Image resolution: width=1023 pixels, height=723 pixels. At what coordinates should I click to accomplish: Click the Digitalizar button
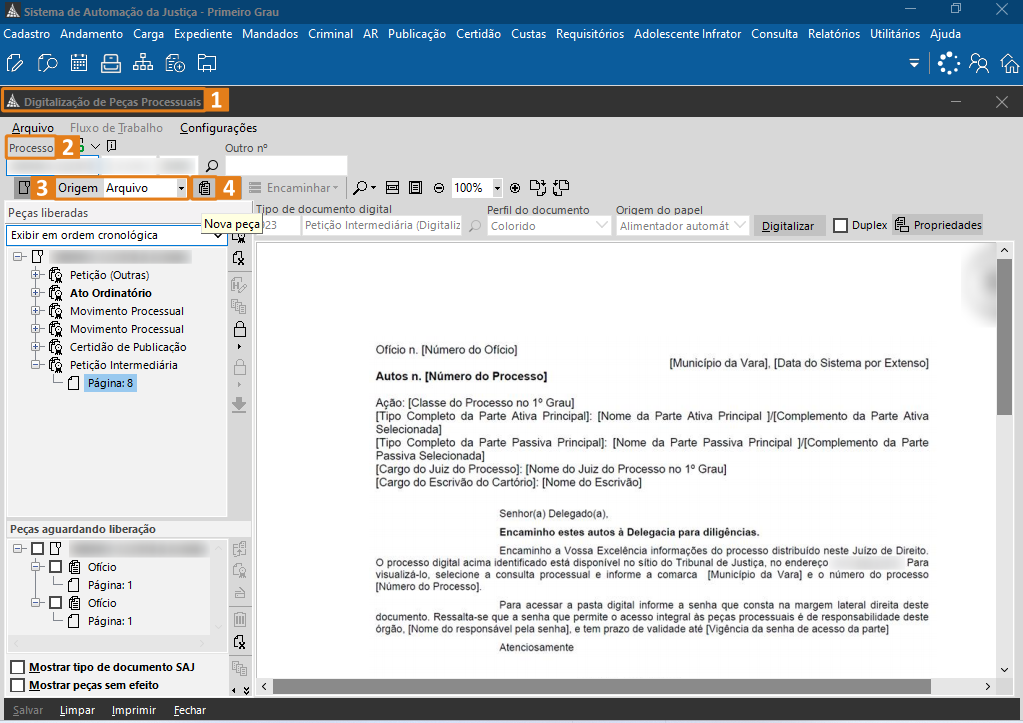point(787,226)
